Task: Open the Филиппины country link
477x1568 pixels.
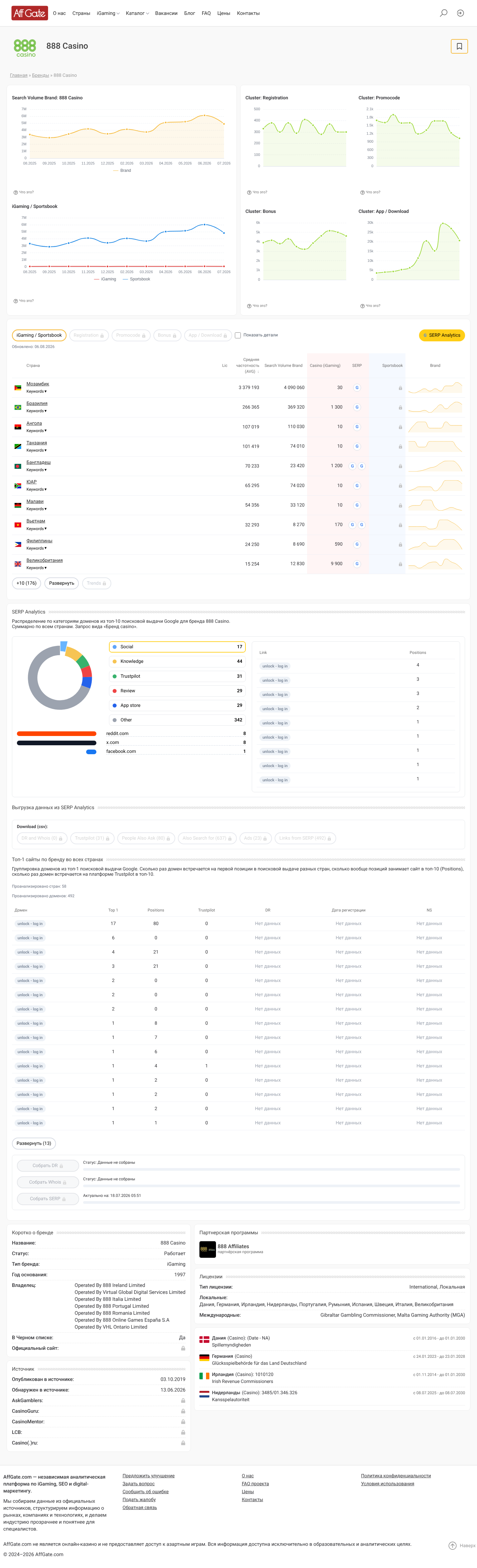Action: click(x=39, y=541)
